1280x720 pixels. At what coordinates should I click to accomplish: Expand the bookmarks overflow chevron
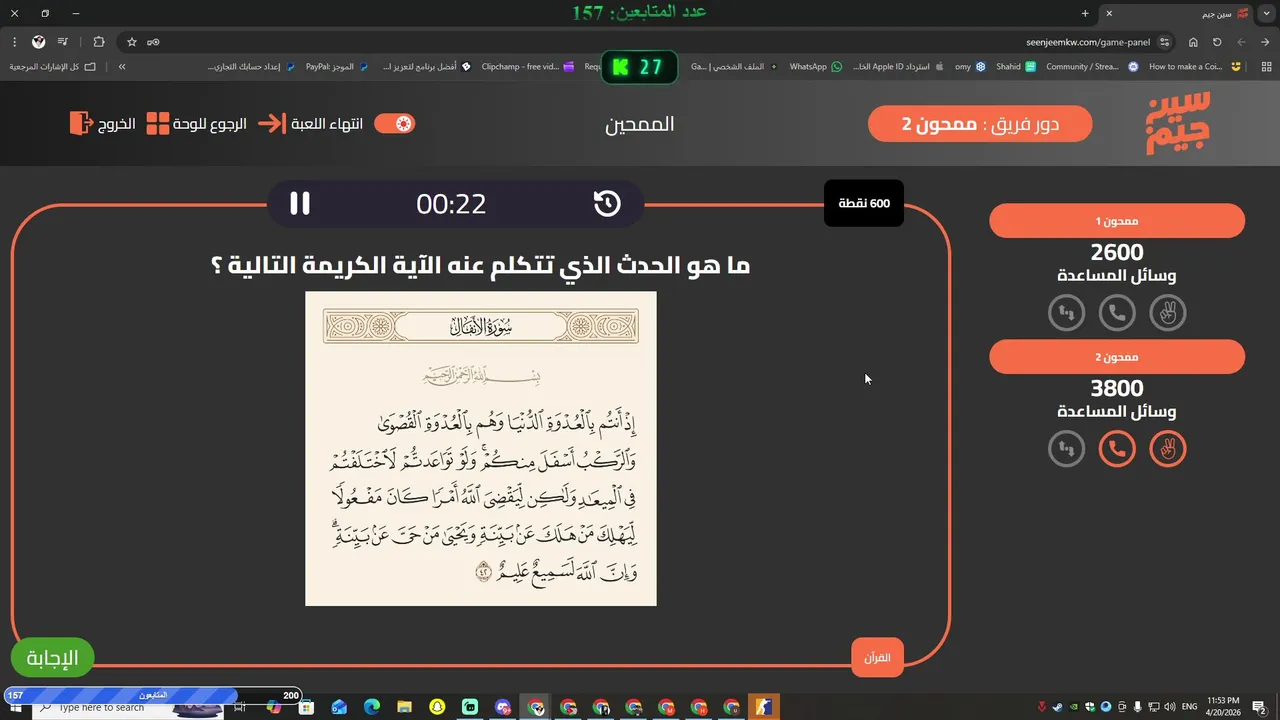(122, 67)
